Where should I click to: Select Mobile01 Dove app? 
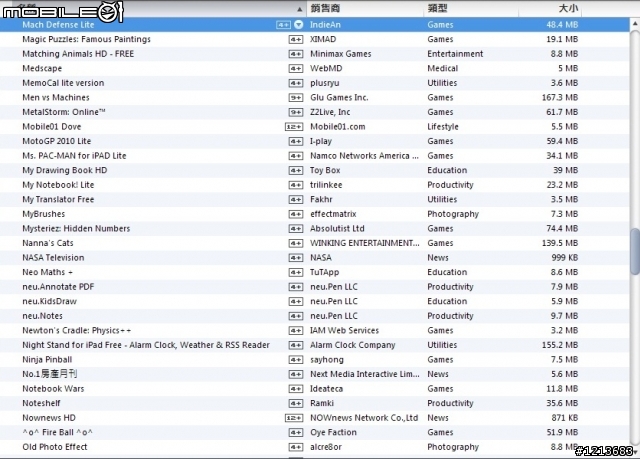[51, 126]
